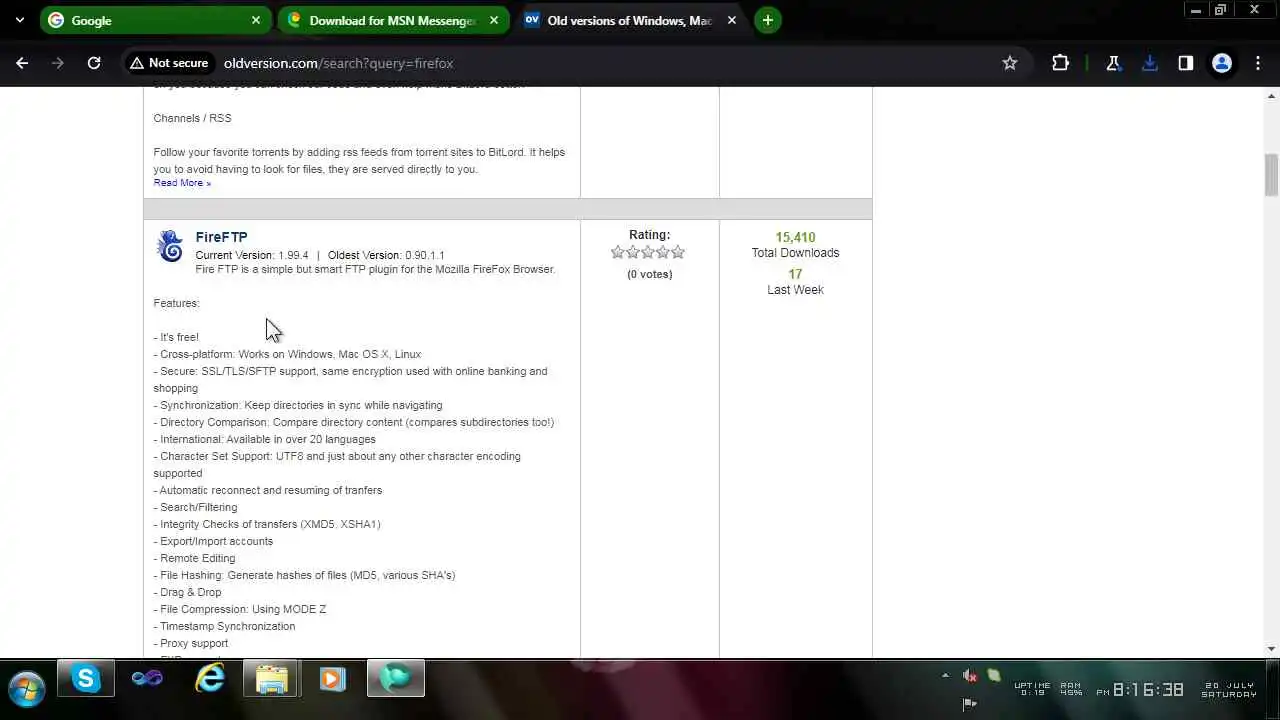Switch to Download for MSN Messenger tab
This screenshot has width=1280, height=720.
(393, 20)
